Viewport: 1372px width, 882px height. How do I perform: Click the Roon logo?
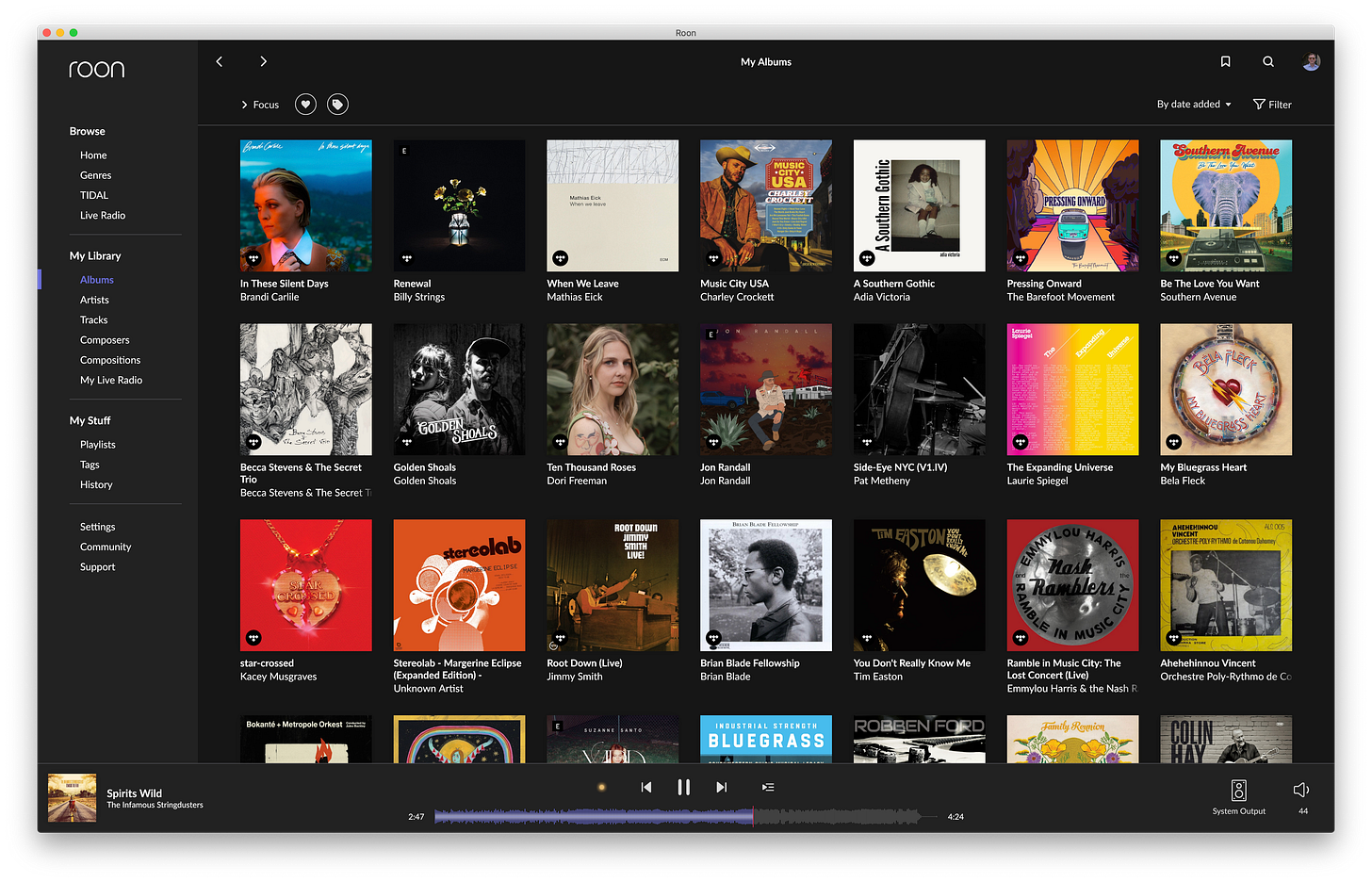96,69
